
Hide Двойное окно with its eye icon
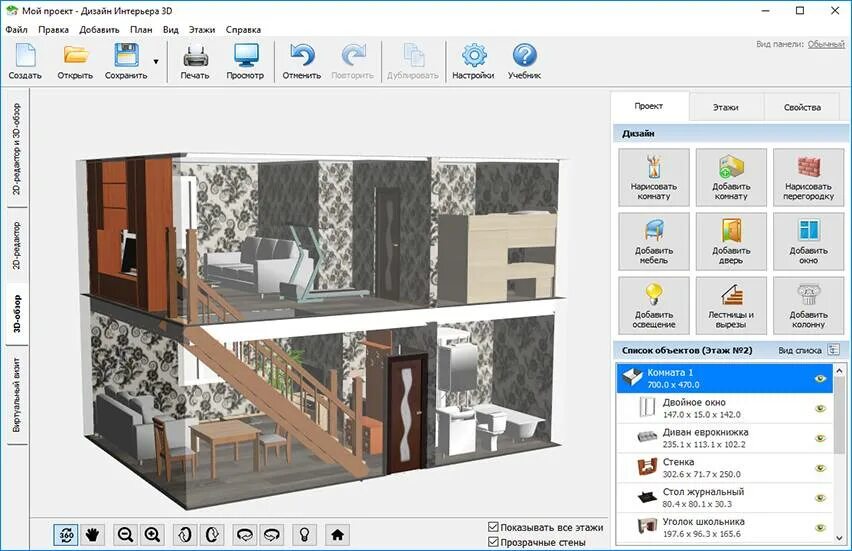click(x=820, y=408)
